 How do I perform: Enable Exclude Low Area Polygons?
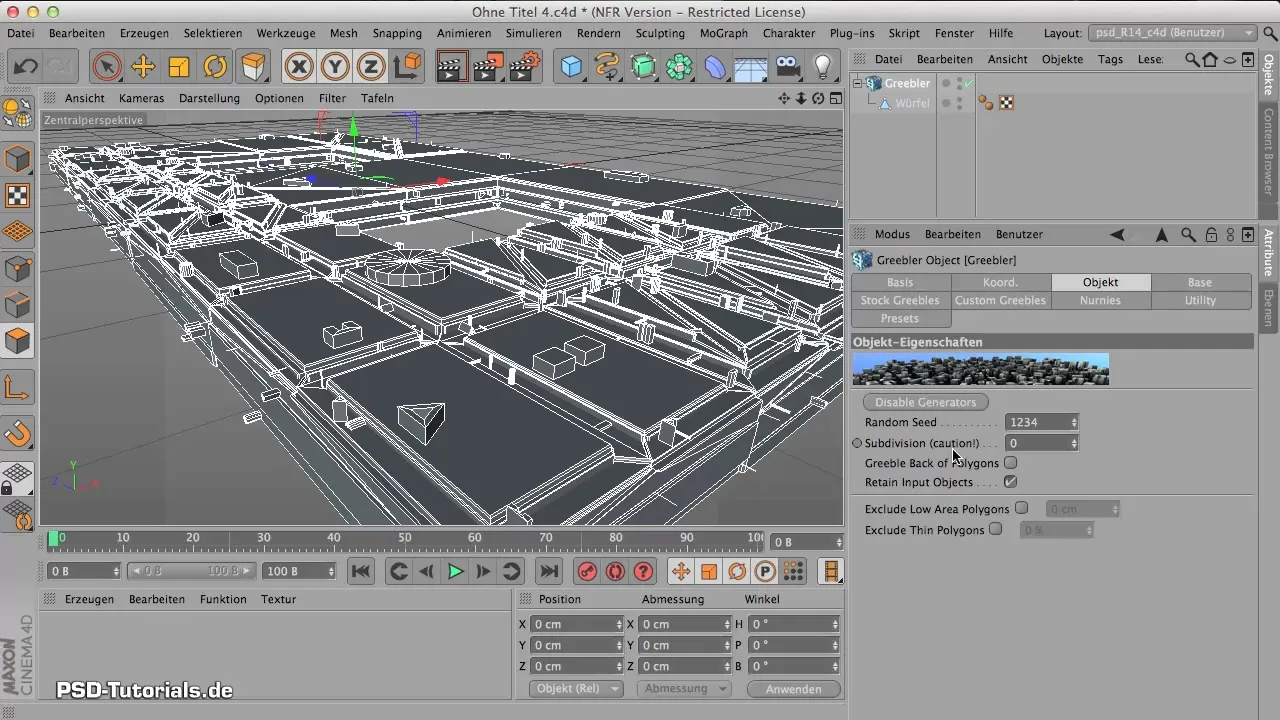click(1021, 508)
